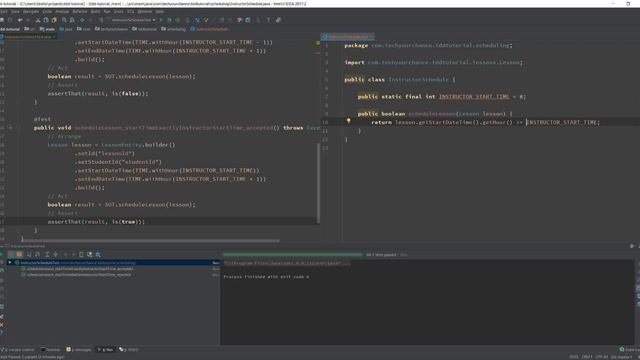Click Collapse All in test runner toolbar

click(56, 254)
